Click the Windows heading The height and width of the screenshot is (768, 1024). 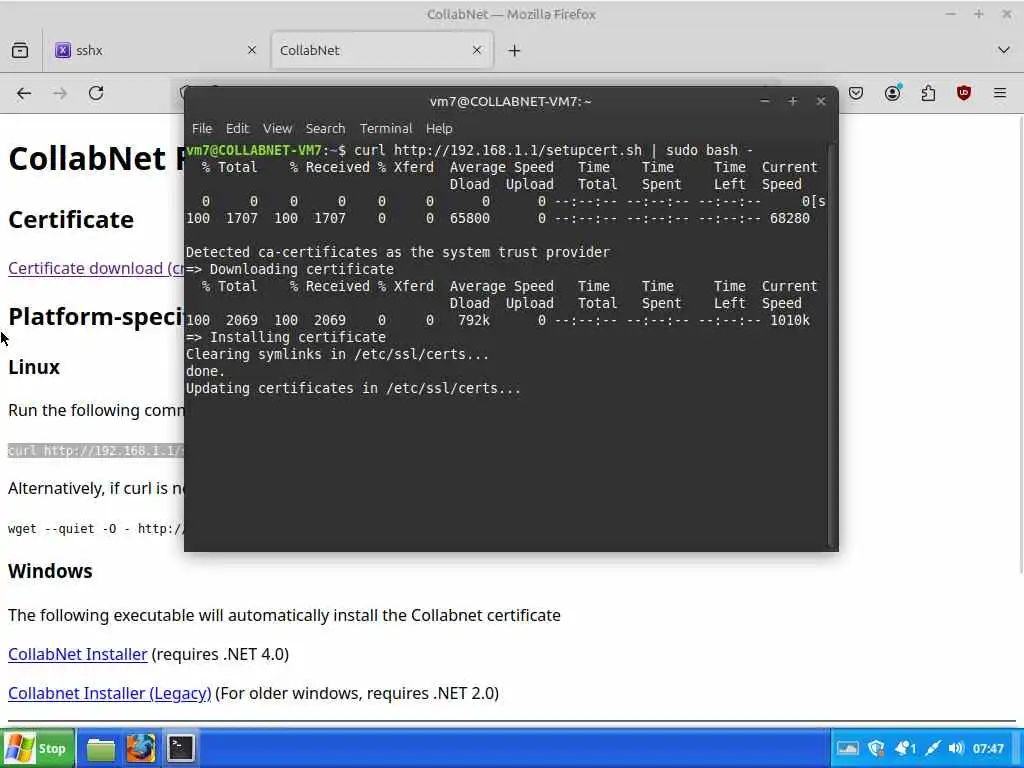[x=50, y=571]
